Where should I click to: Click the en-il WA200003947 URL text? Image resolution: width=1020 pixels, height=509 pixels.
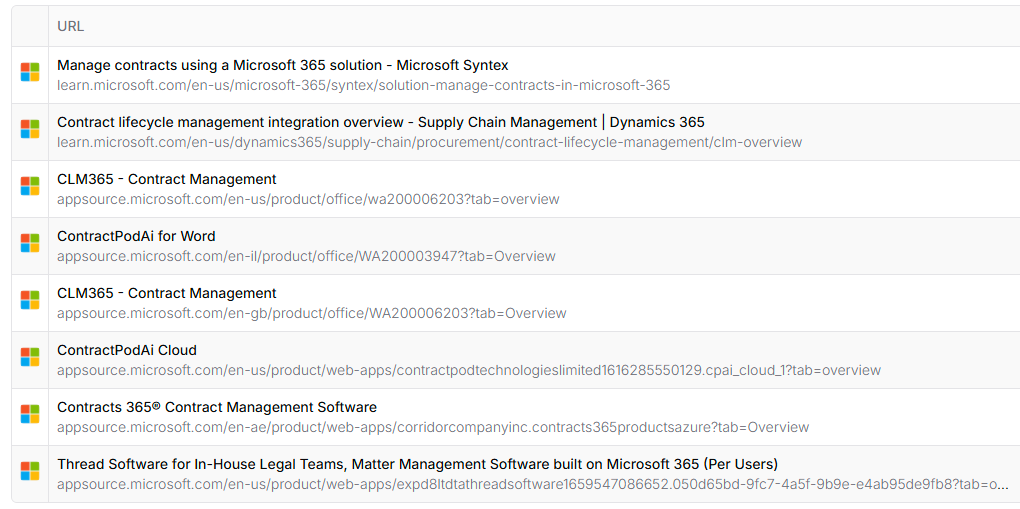click(306, 256)
